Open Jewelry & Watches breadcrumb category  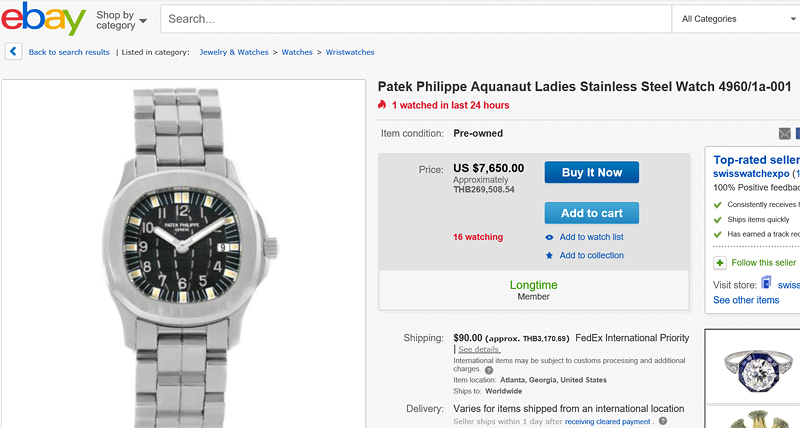click(234, 52)
